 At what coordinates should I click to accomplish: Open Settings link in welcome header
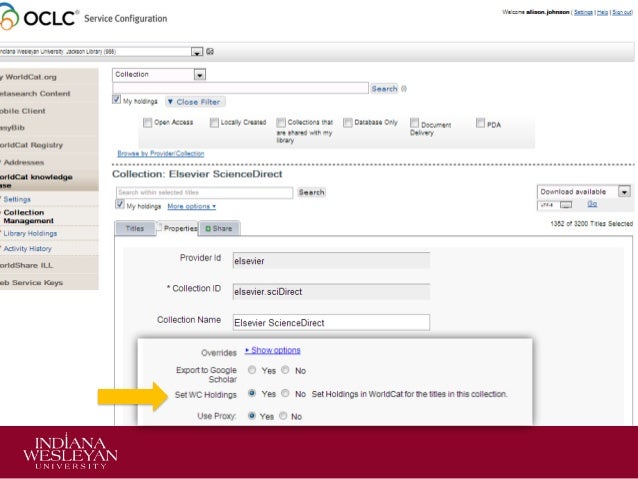point(583,12)
